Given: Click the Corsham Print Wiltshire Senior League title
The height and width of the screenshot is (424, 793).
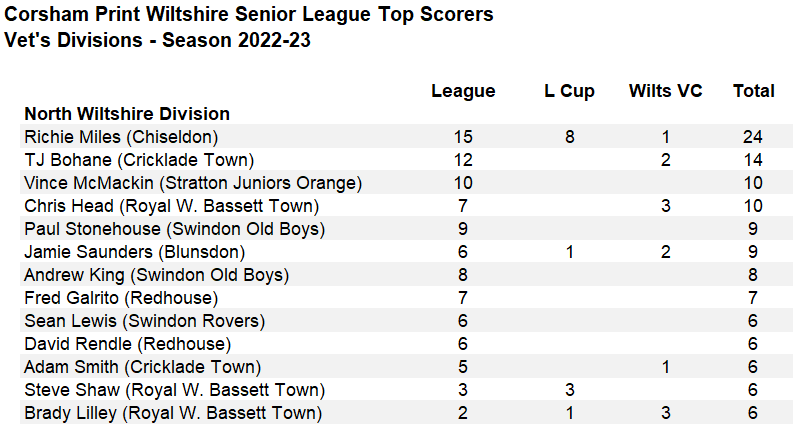Looking at the screenshot, I should point(249,16).
